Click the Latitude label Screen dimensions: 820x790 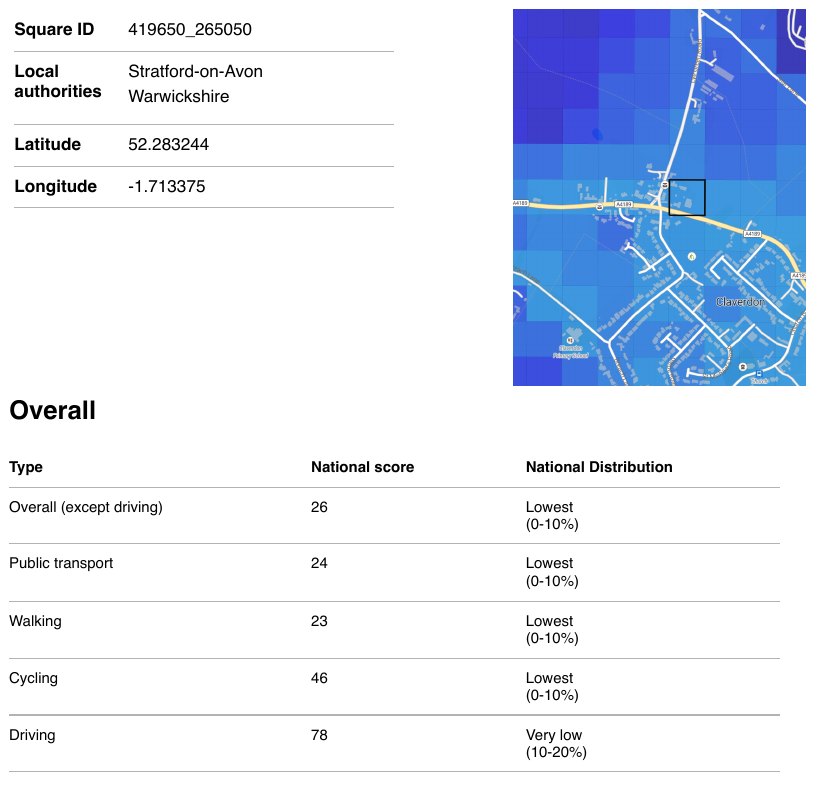(48, 144)
